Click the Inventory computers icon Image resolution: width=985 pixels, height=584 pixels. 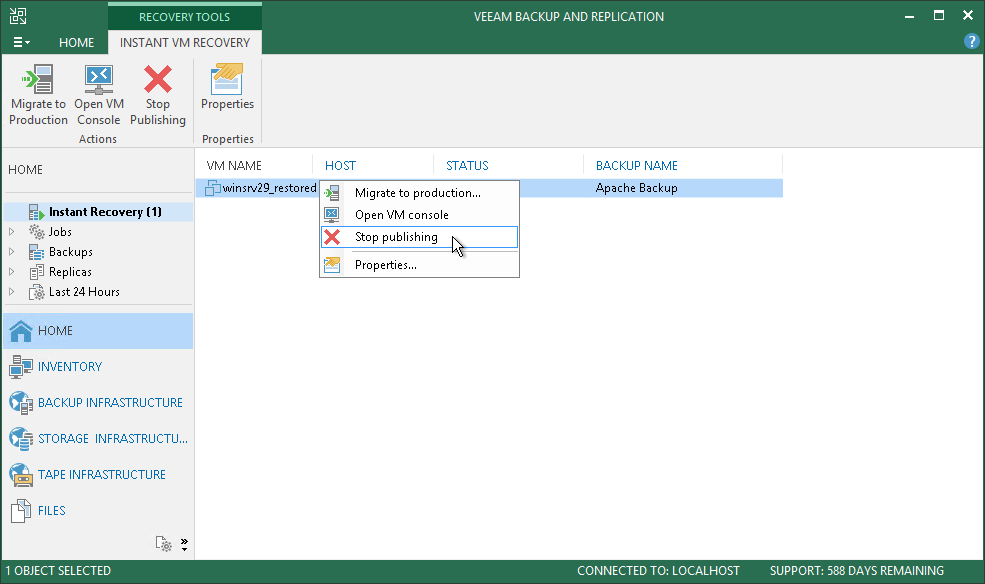pos(21,367)
